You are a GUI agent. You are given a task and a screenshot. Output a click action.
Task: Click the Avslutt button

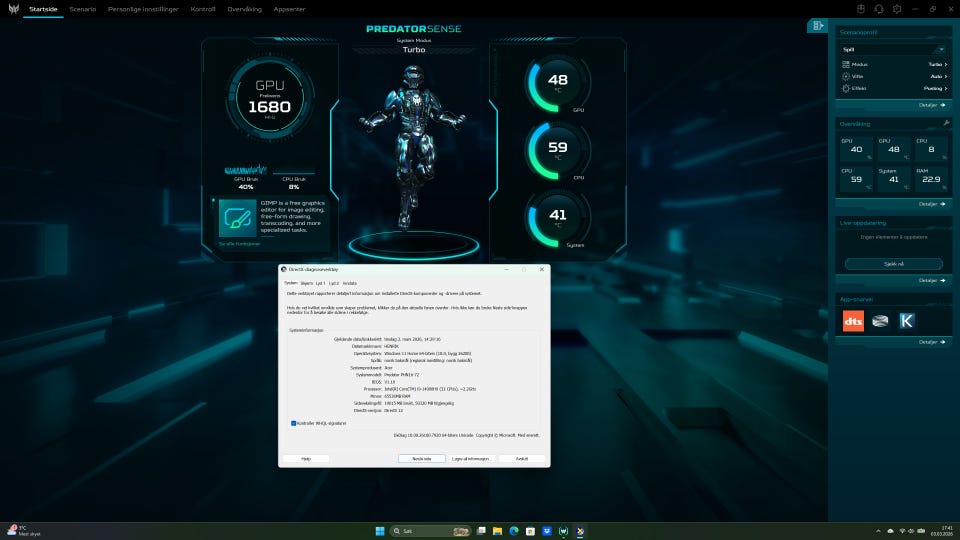[x=522, y=459]
